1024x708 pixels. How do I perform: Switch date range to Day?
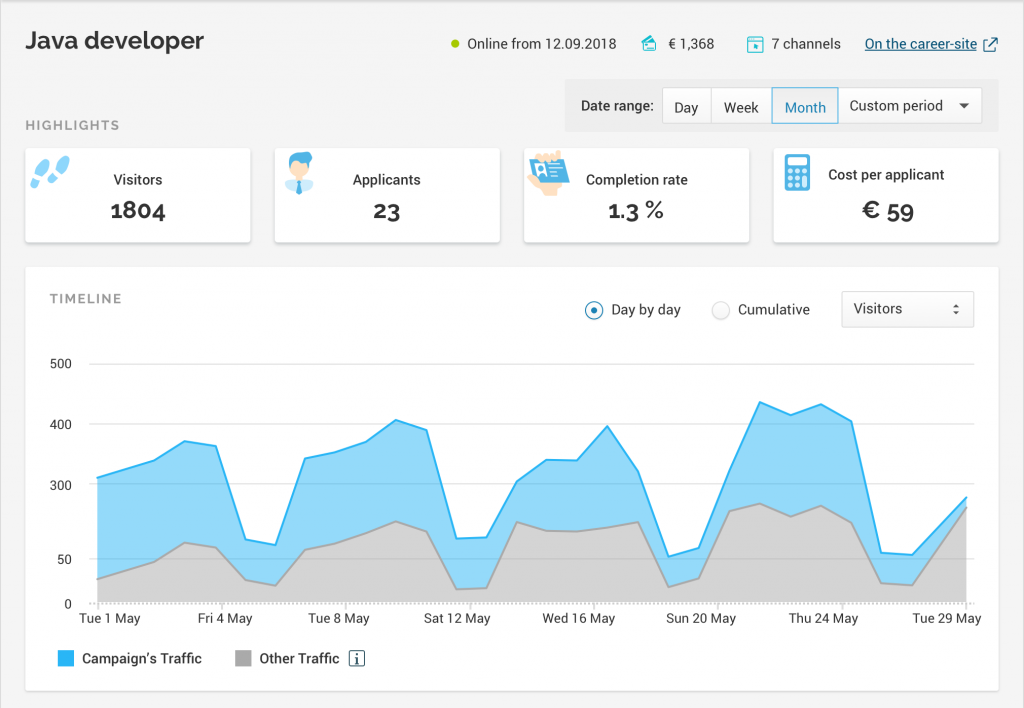[x=686, y=106]
